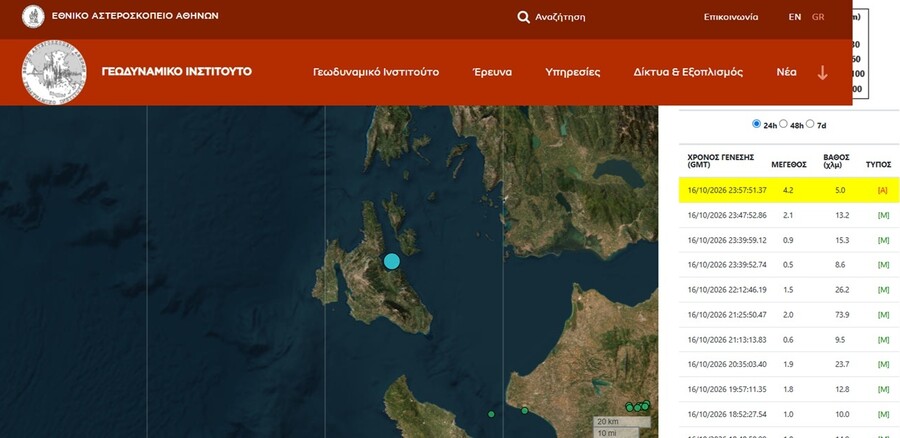Viewport: 900px width, 438px height.
Task: Select event row 16/10/2026 23:39:59.12
Action: click(x=789, y=240)
